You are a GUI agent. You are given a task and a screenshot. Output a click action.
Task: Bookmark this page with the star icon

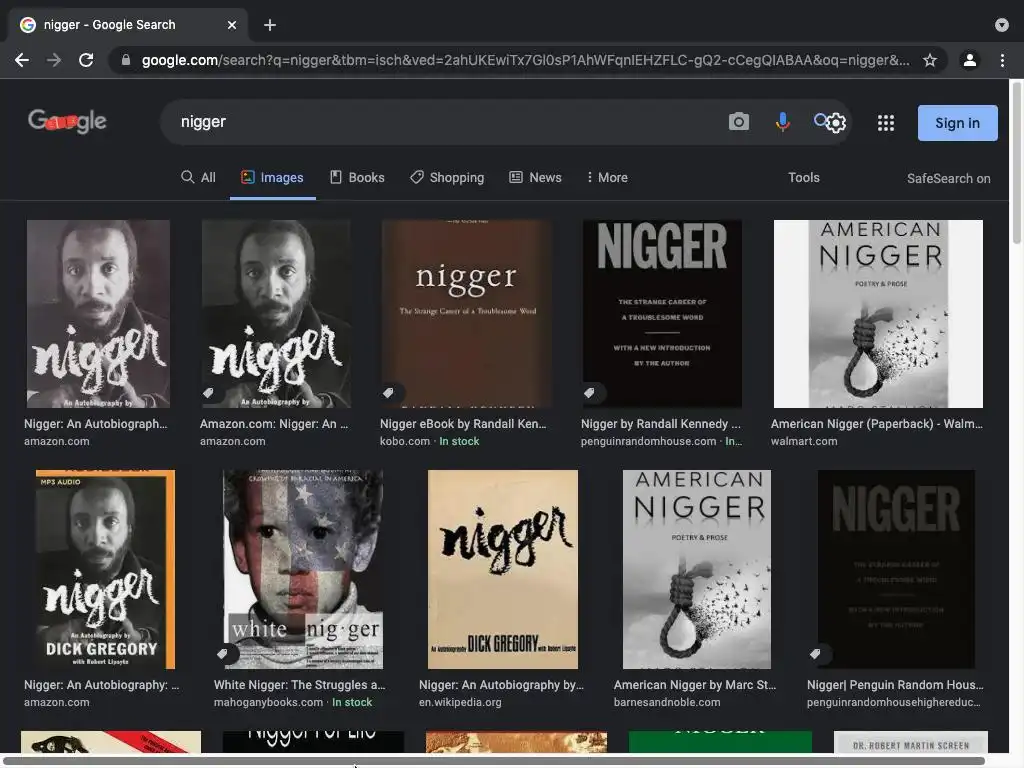[x=930, y=60]
